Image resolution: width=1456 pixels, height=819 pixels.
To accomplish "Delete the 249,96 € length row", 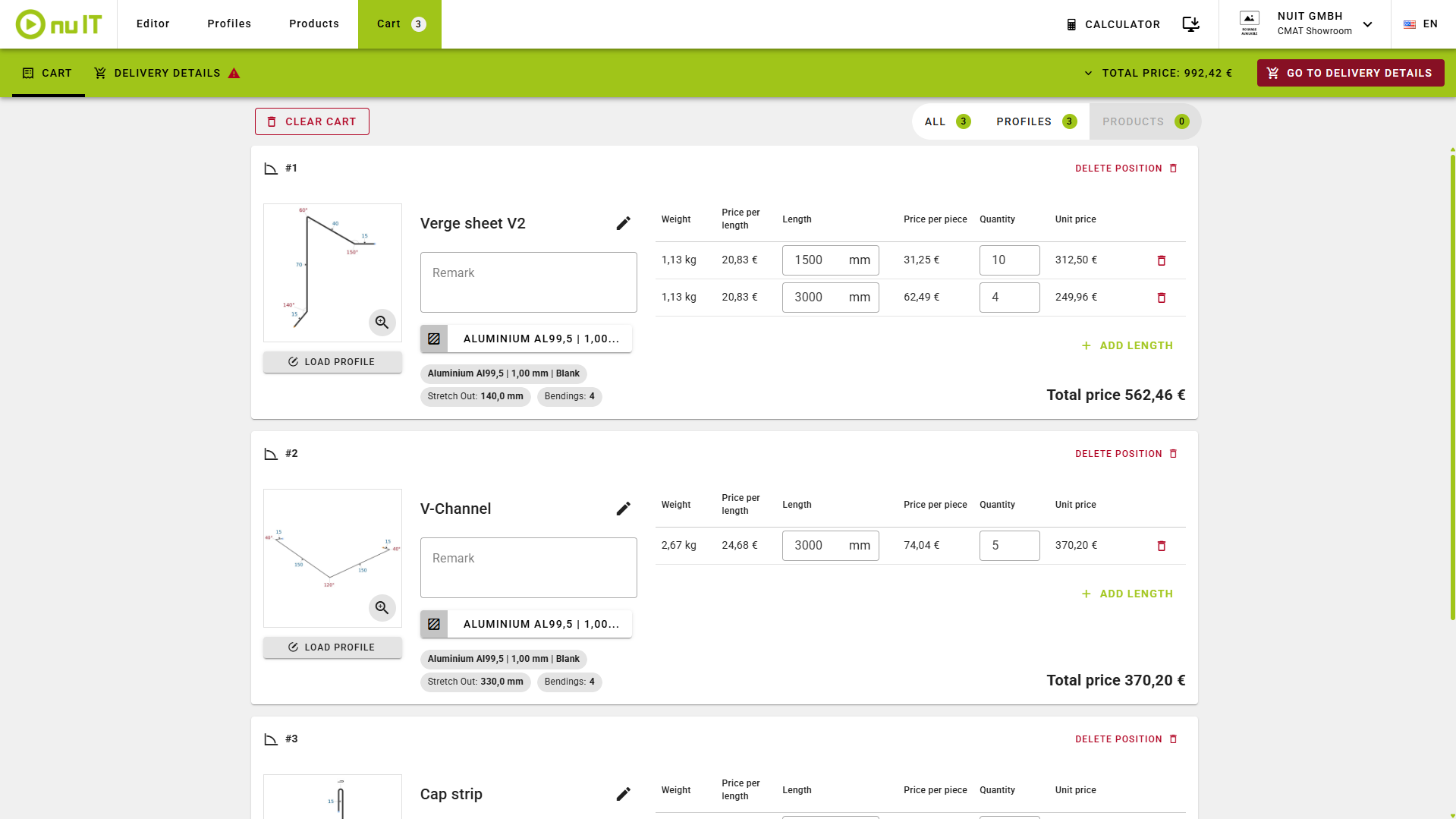I will [1161, 298].
